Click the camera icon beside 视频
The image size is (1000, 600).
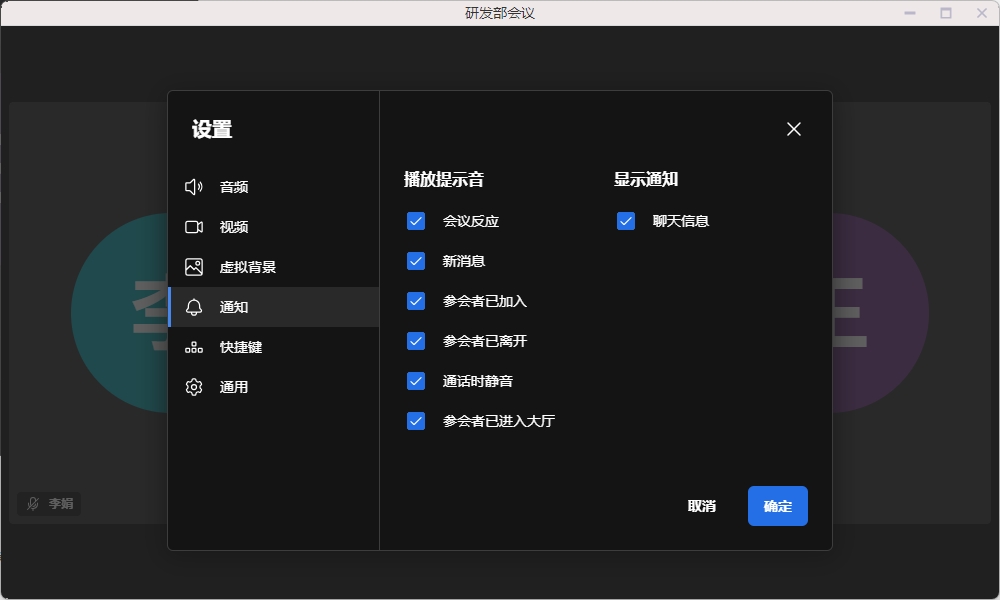pyautogui.click(x=194, y=227)
